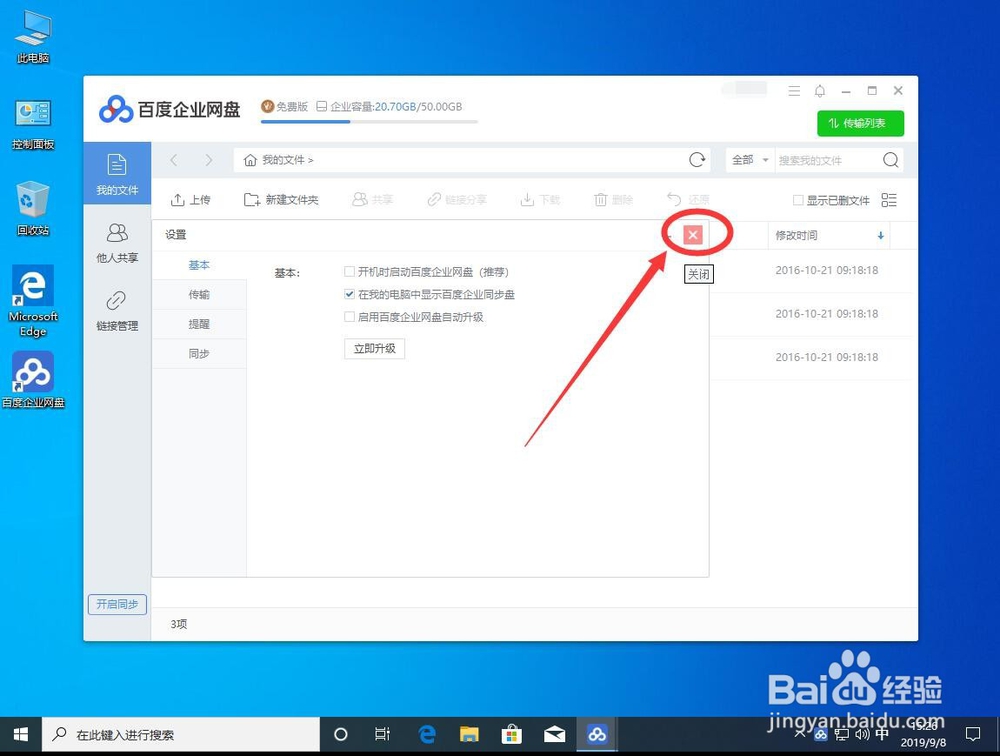Open the 链接管理 sidebar section
The image size is (1000, 756).
(x=117, y=311)
